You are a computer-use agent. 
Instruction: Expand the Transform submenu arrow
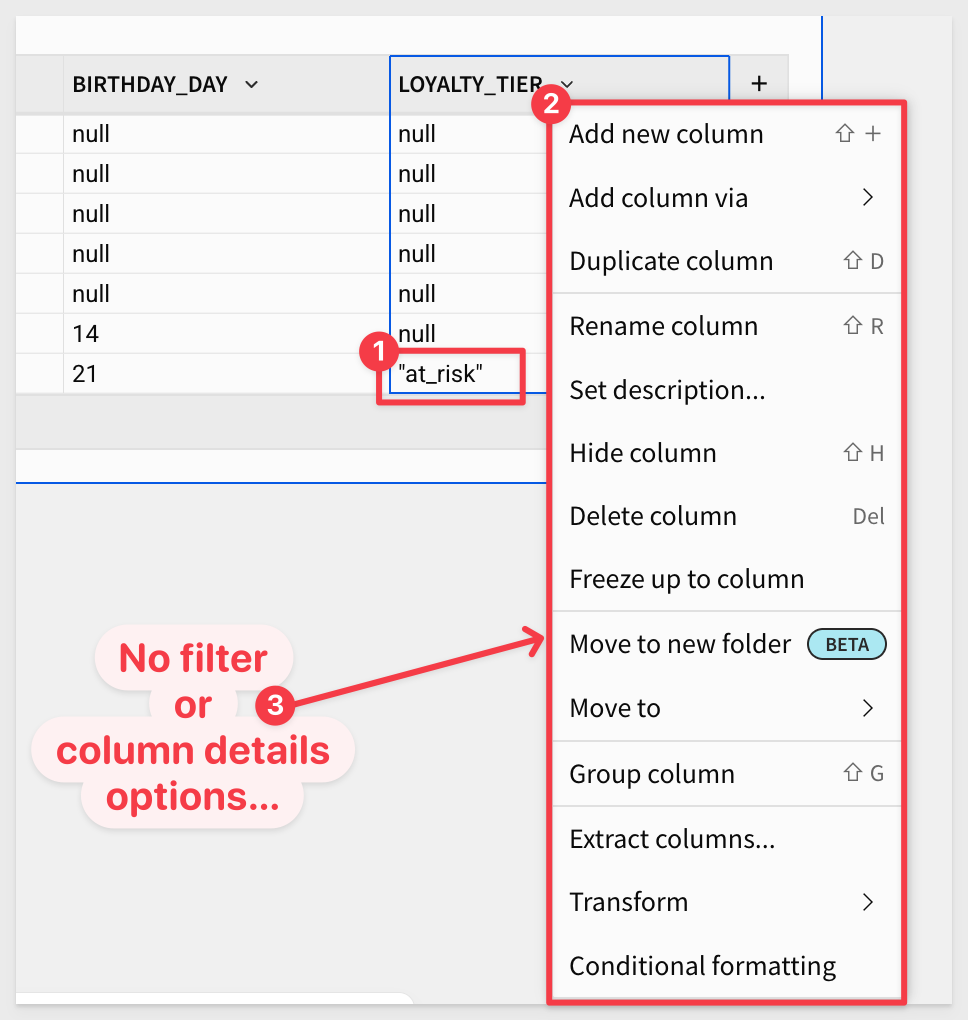coord(867,902)
